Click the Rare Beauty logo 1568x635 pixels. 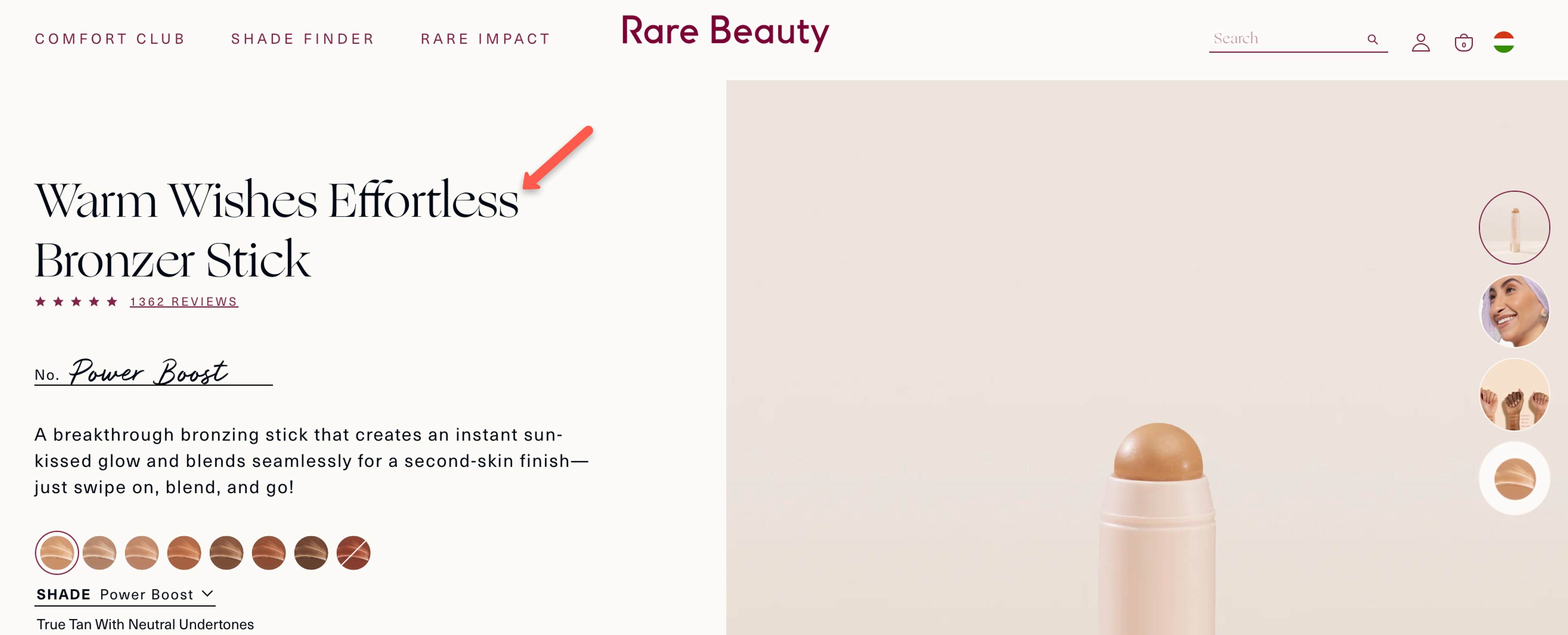pyautogui.click(x=725, y=32)
